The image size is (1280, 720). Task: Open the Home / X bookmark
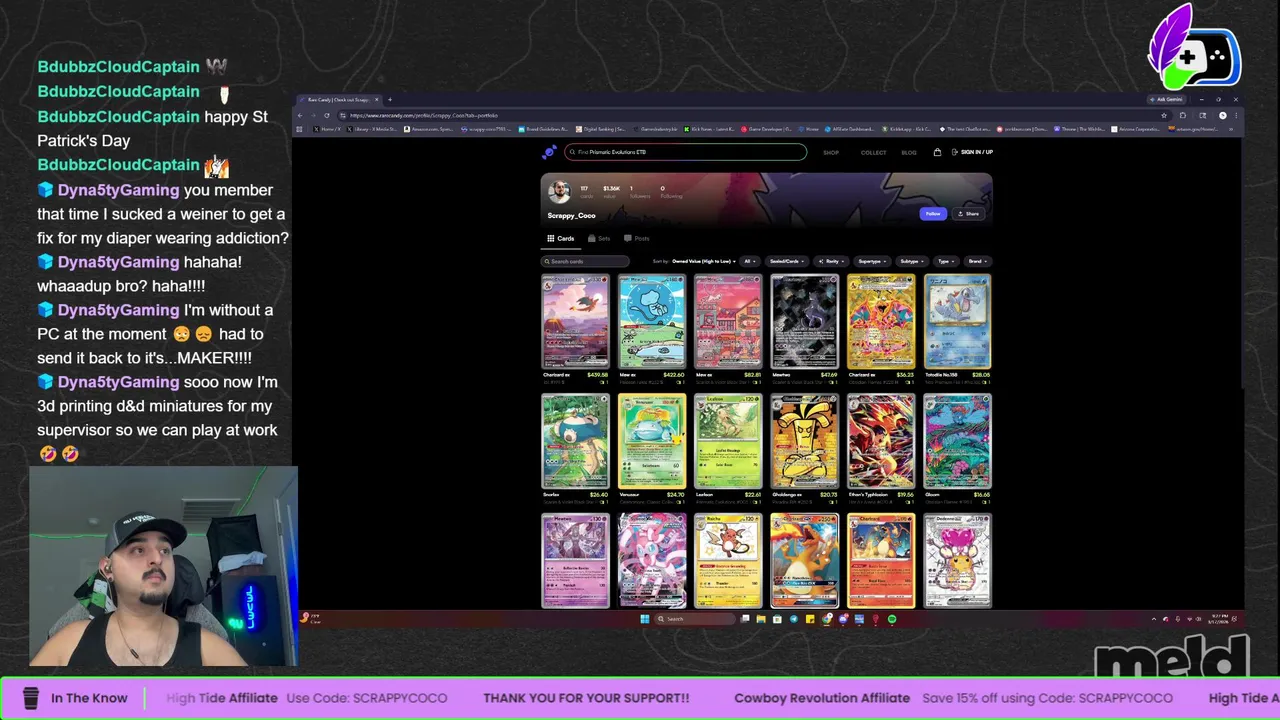click(327, 129)
